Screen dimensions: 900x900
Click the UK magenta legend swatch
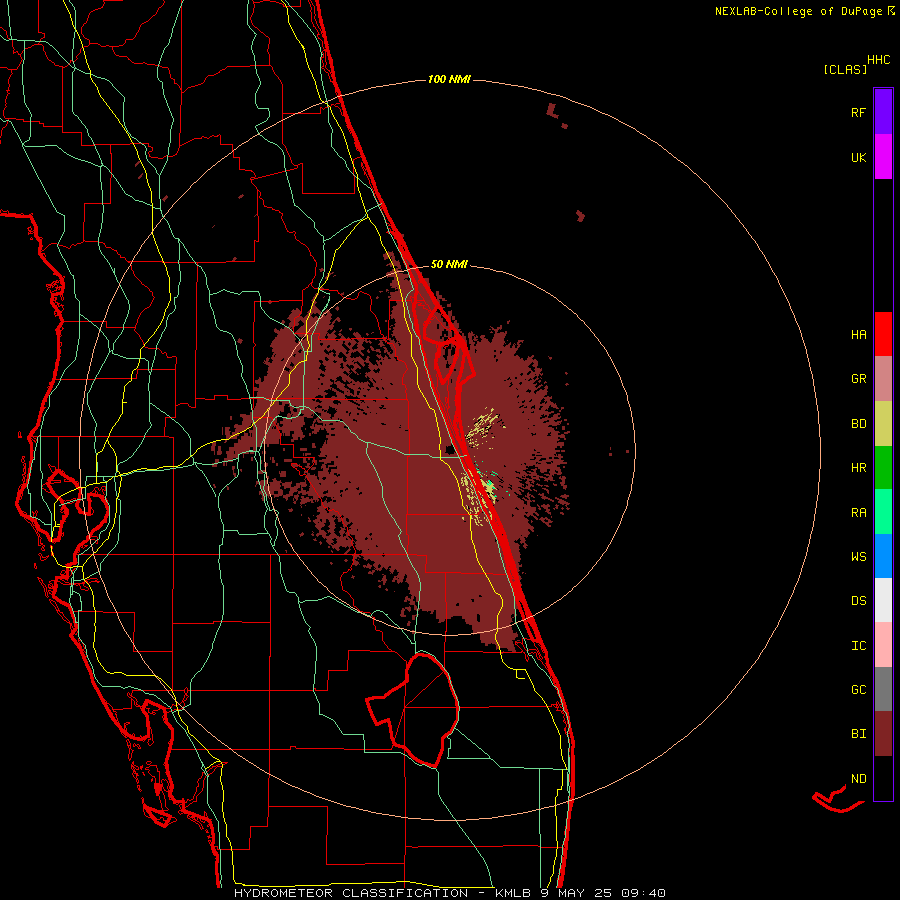883,157
